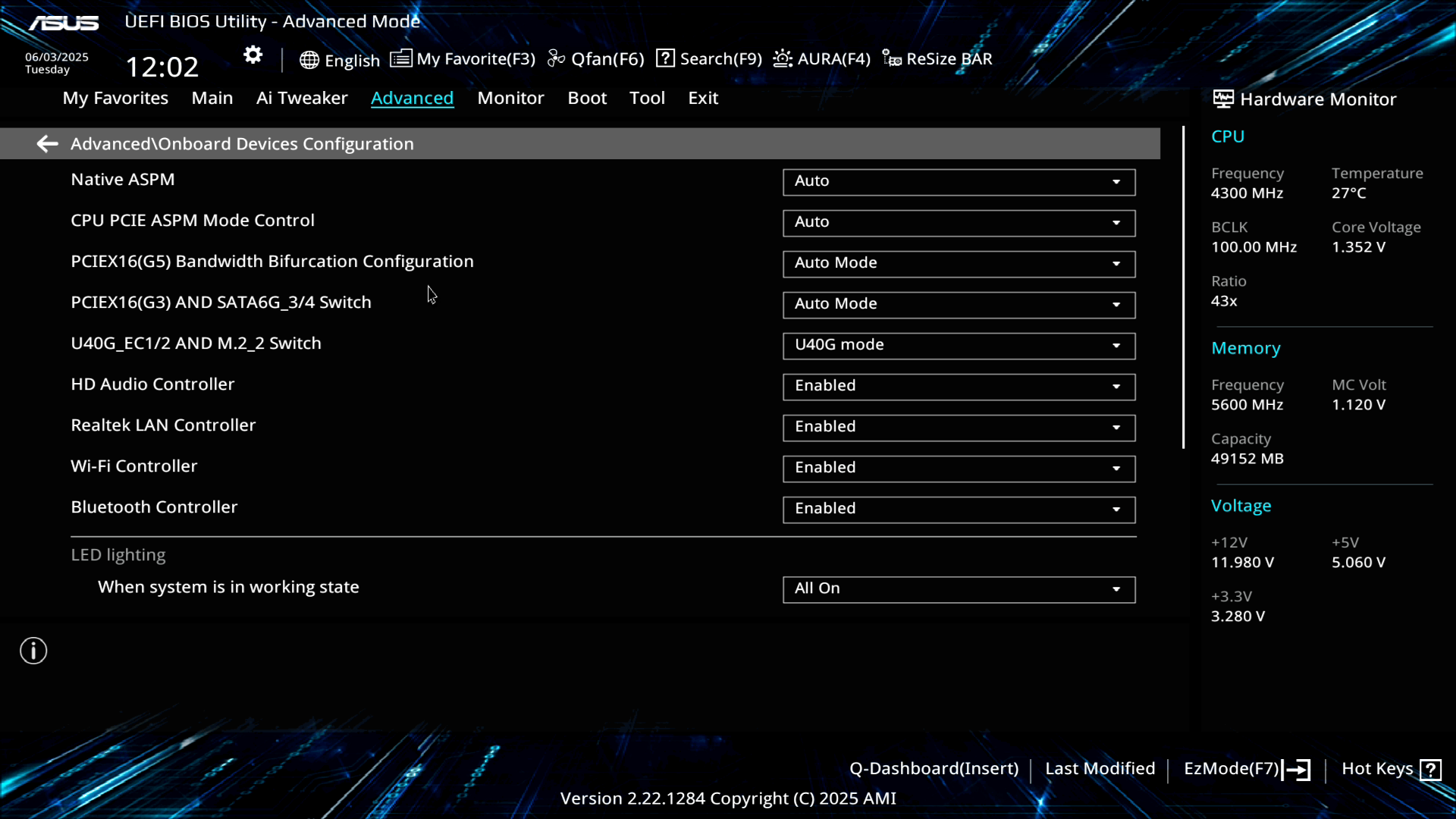The height and width of the screenshot is (819, 1456).
Task: Open the Wi-Fi Controller Enabled dropdown
Action: point(959,469)
